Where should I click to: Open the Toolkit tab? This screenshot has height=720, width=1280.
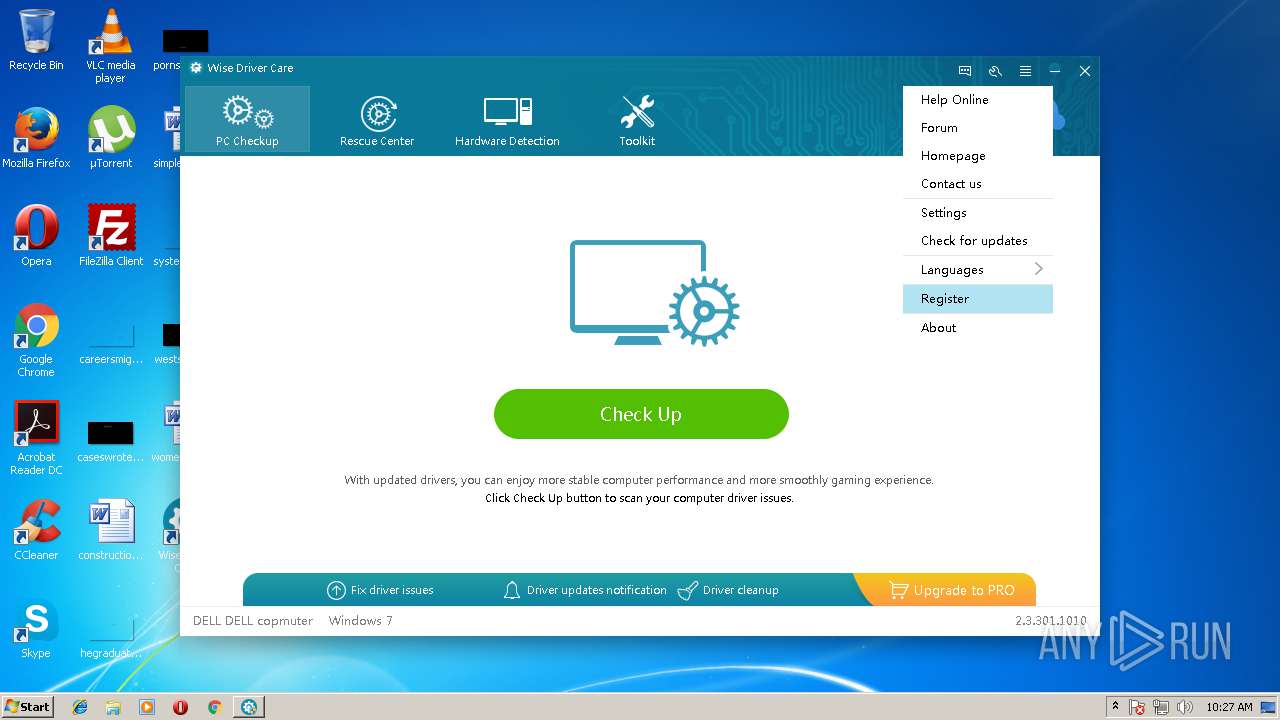point(637,119)
